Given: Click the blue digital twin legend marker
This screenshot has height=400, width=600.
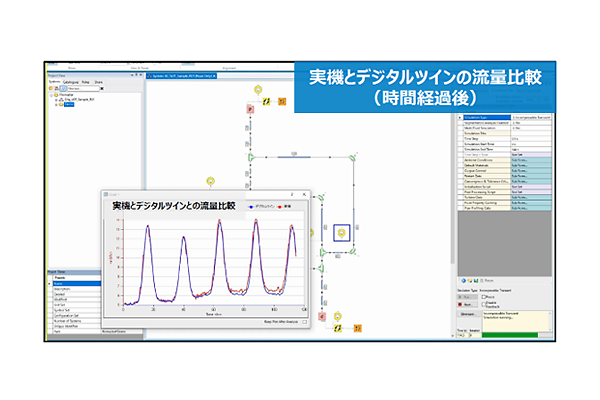Looking at the screenshot, I should pyautogui.click(x=251, y=207).
